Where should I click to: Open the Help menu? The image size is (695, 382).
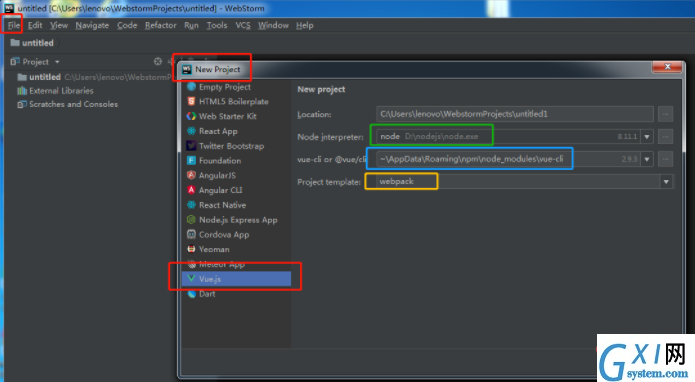pos(305,25)
